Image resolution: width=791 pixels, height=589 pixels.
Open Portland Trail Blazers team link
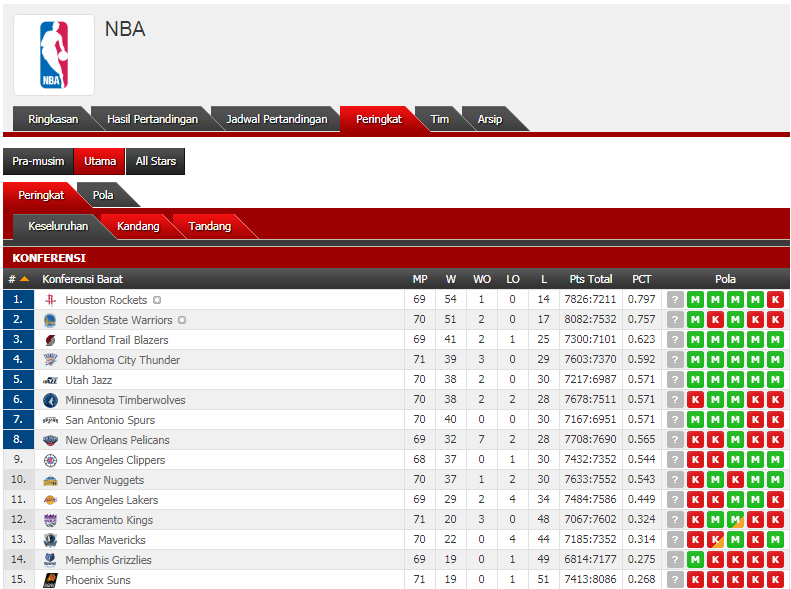click(117, 340)
